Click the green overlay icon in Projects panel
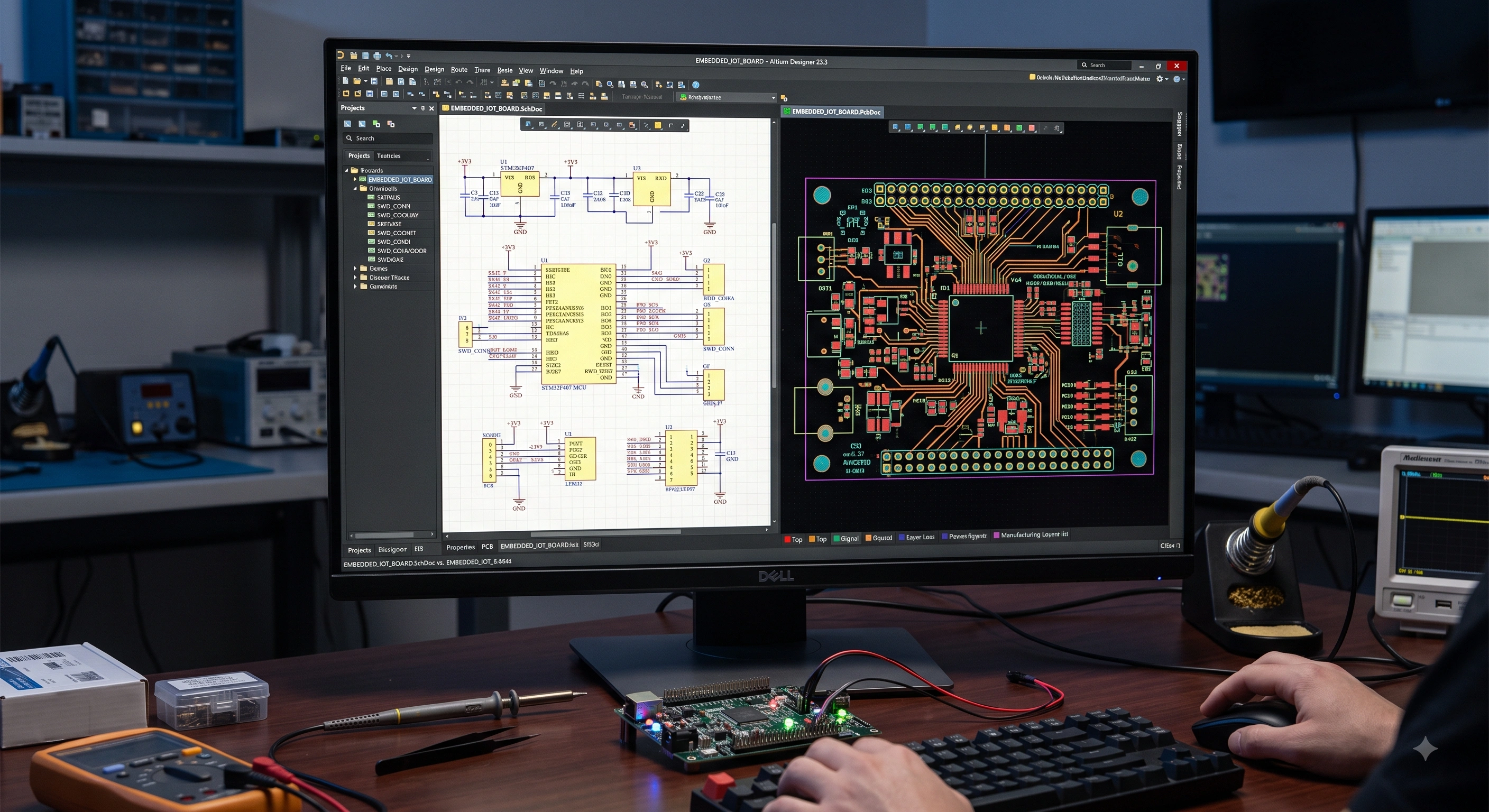This screenshot has width=1489, height=812. (376, 124)
